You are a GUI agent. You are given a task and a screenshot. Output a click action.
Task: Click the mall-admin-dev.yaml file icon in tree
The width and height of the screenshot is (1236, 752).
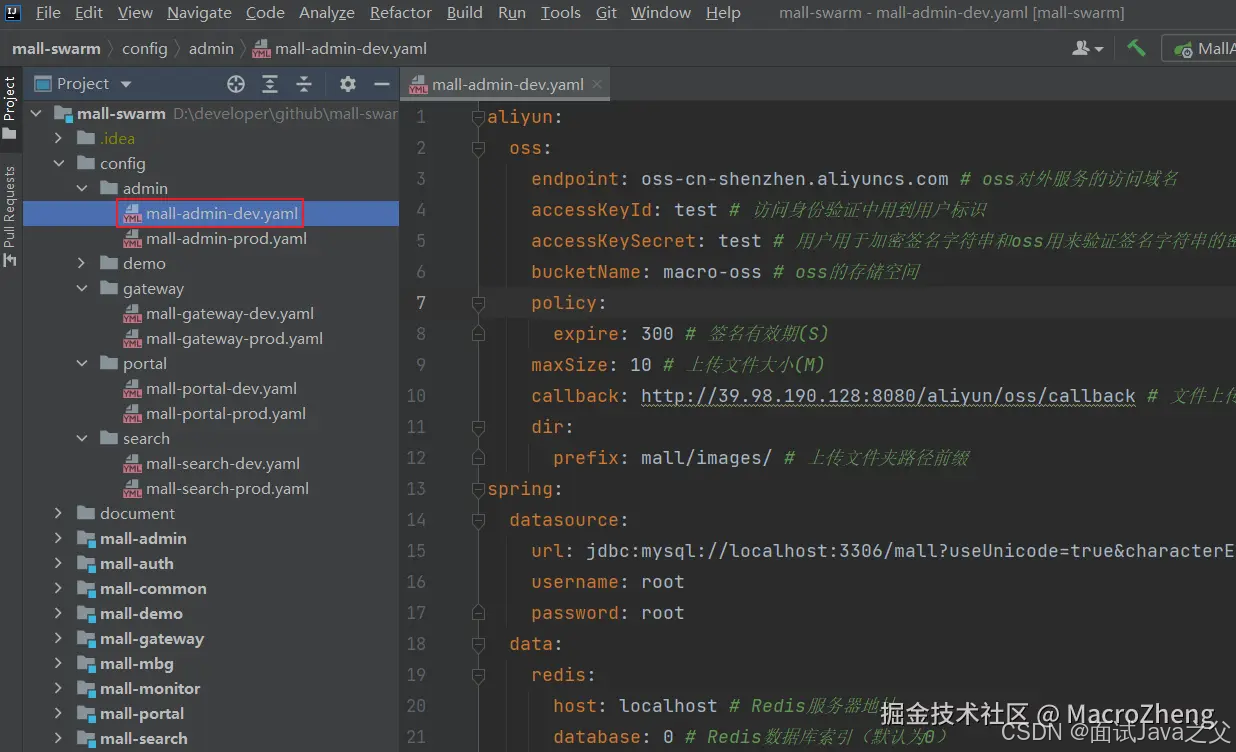(131, 213)
